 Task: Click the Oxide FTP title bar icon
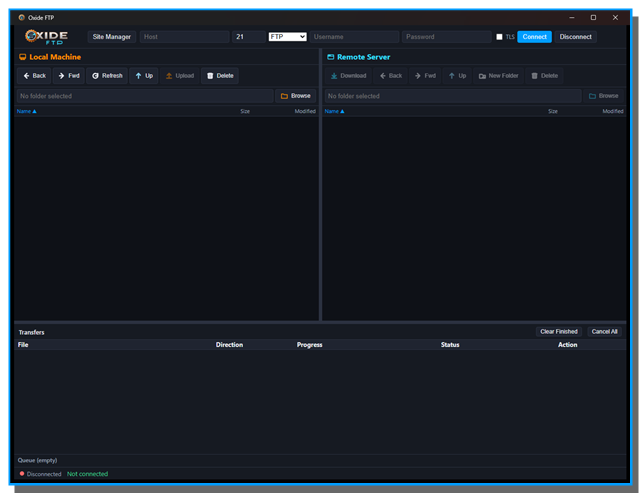[22, 18]
